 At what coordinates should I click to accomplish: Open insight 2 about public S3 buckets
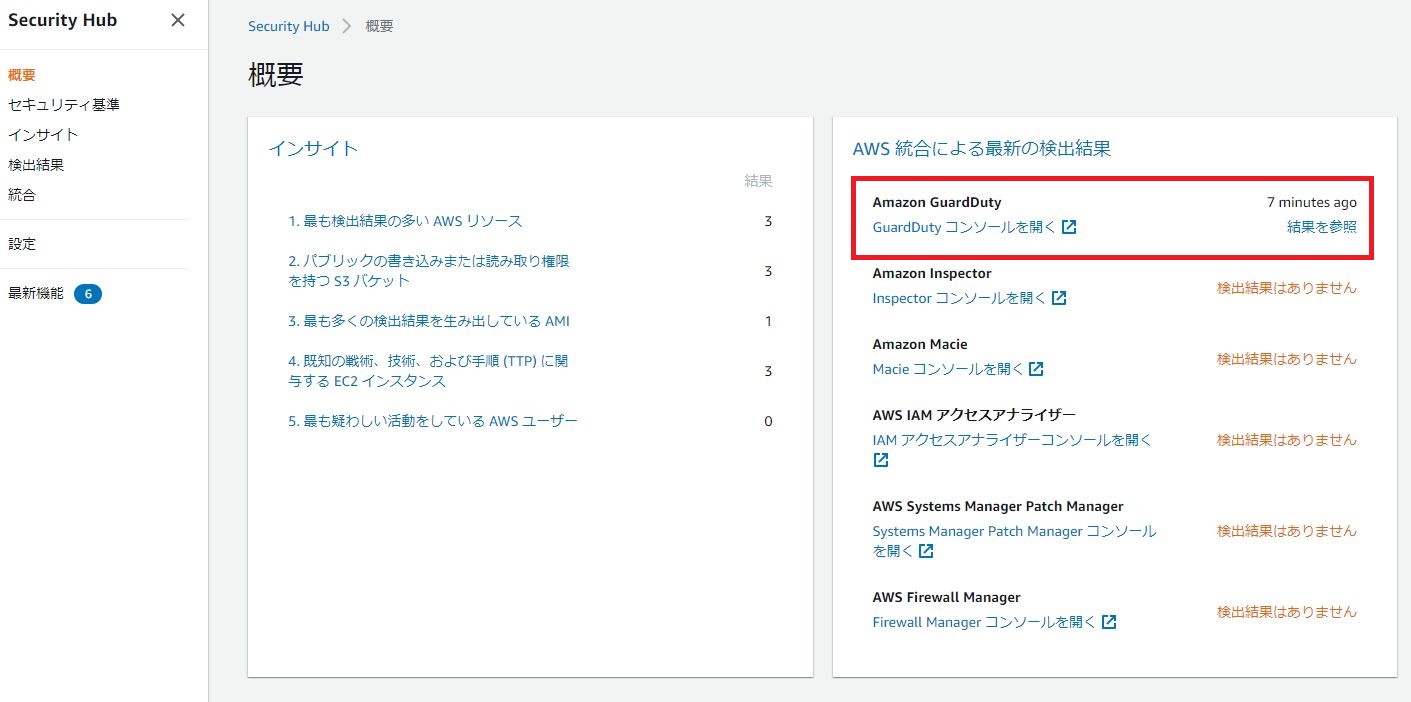(429, 271)
